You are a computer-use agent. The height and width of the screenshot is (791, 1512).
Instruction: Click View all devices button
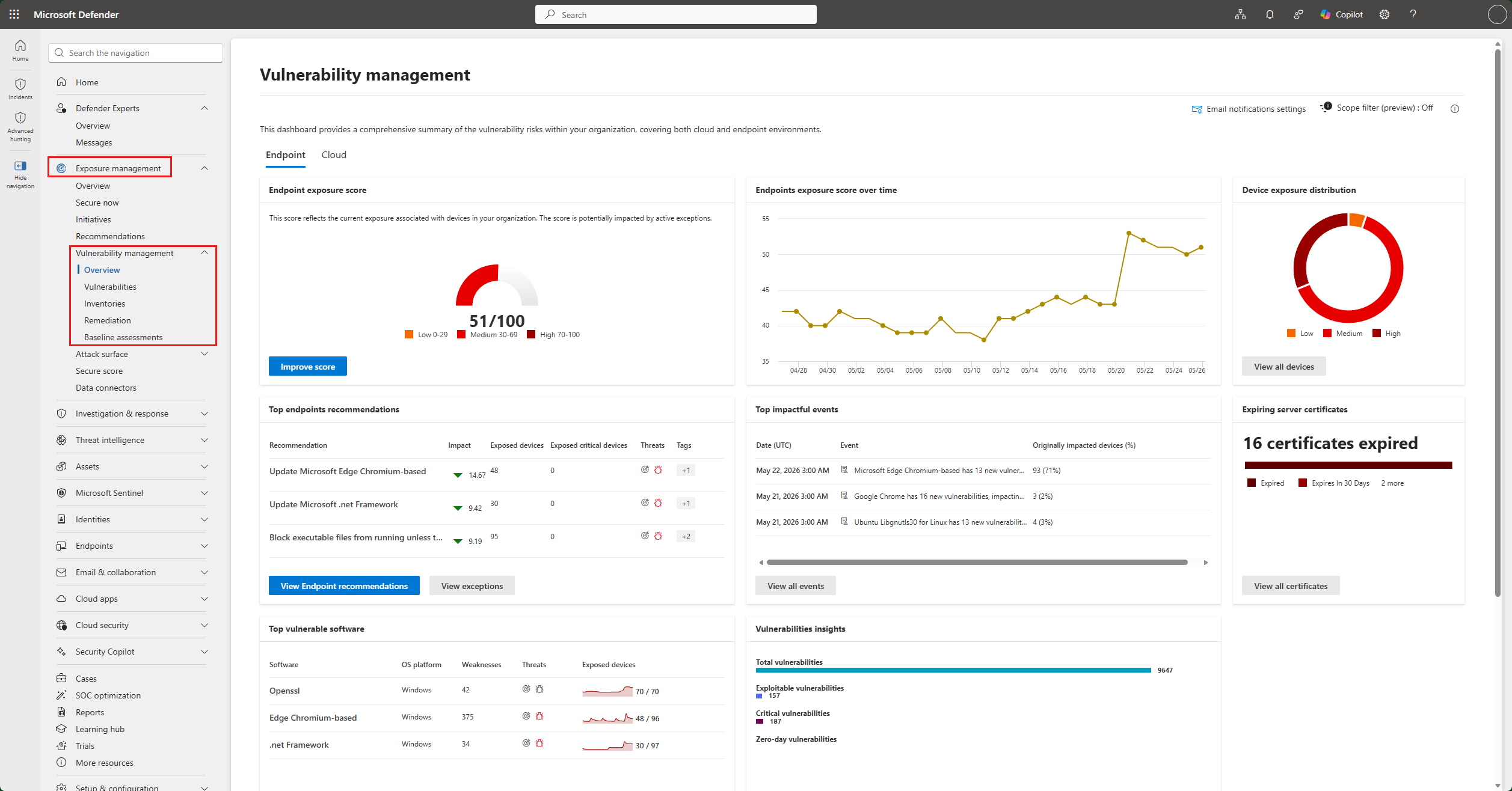pyautogui.click(x=1284, y=366)
